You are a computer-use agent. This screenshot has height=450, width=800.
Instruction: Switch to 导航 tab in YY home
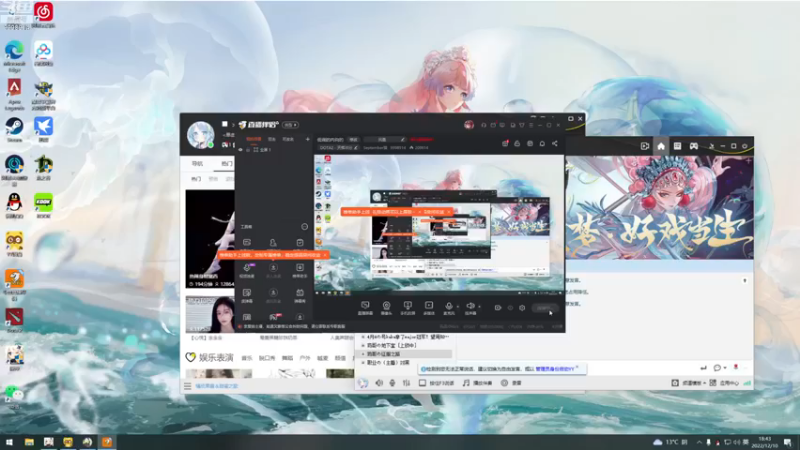pyautogui.click(x=197, y=164)
